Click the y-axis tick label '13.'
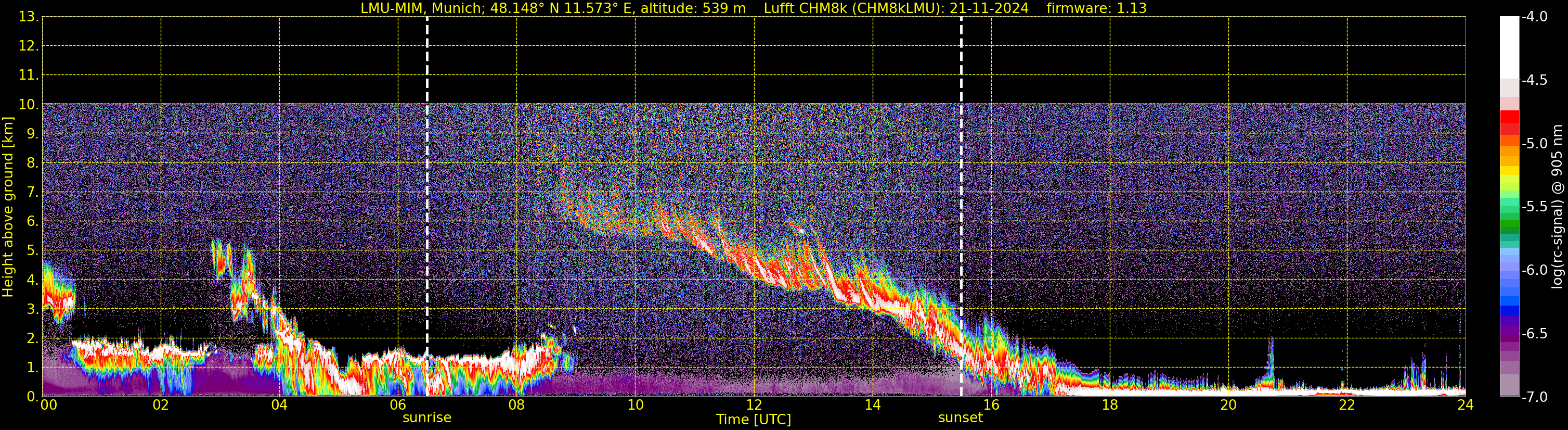 click(x=28, y=17)
